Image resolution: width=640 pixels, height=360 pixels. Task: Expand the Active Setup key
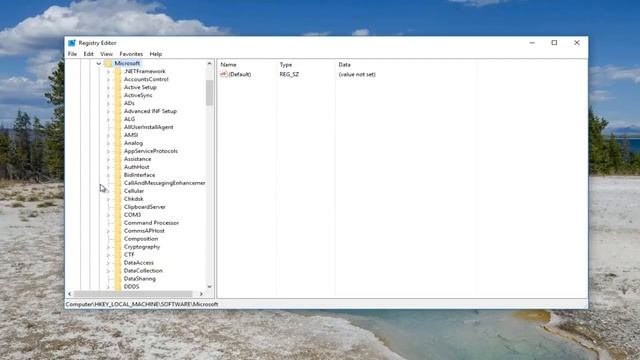pyautogui.click(x=108, y=87)
